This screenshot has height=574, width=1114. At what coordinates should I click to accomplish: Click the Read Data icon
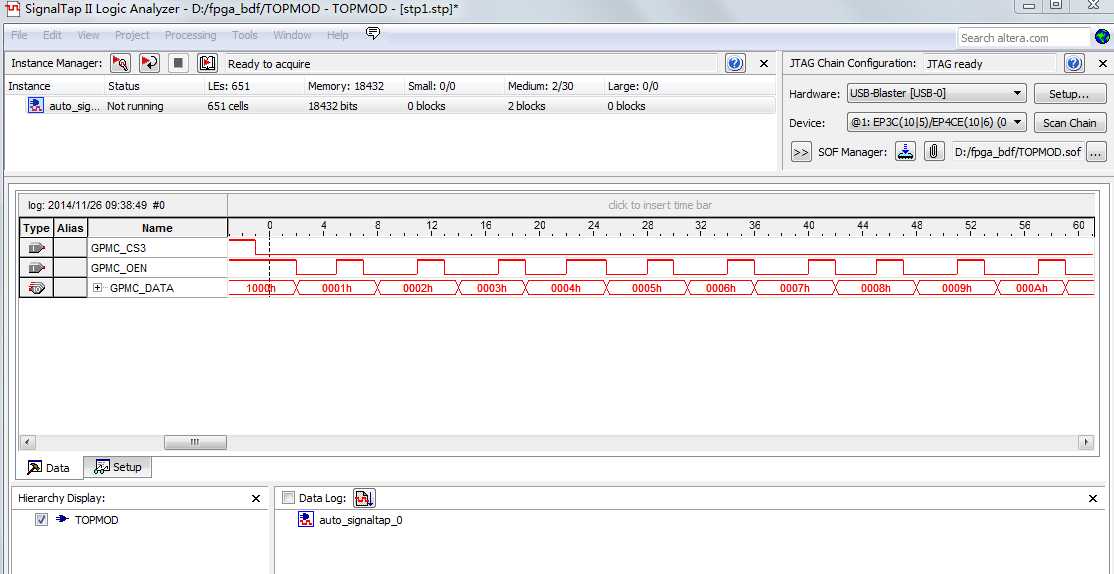pos(207,63)
